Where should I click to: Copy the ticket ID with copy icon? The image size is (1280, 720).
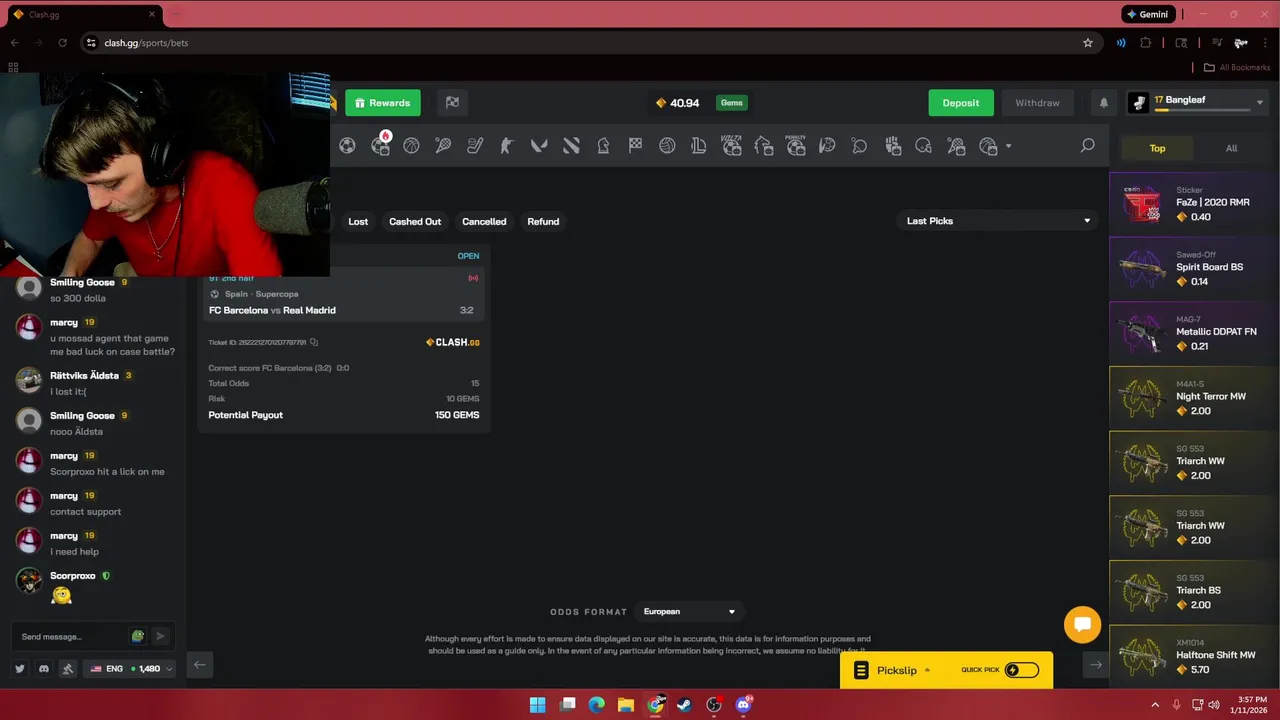pos(314,342)
